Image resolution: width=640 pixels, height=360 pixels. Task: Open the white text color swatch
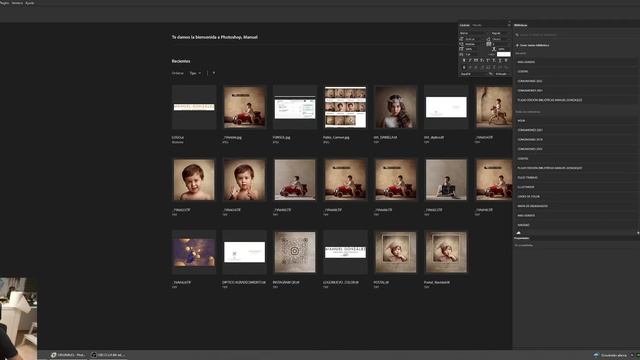[504, 54]
